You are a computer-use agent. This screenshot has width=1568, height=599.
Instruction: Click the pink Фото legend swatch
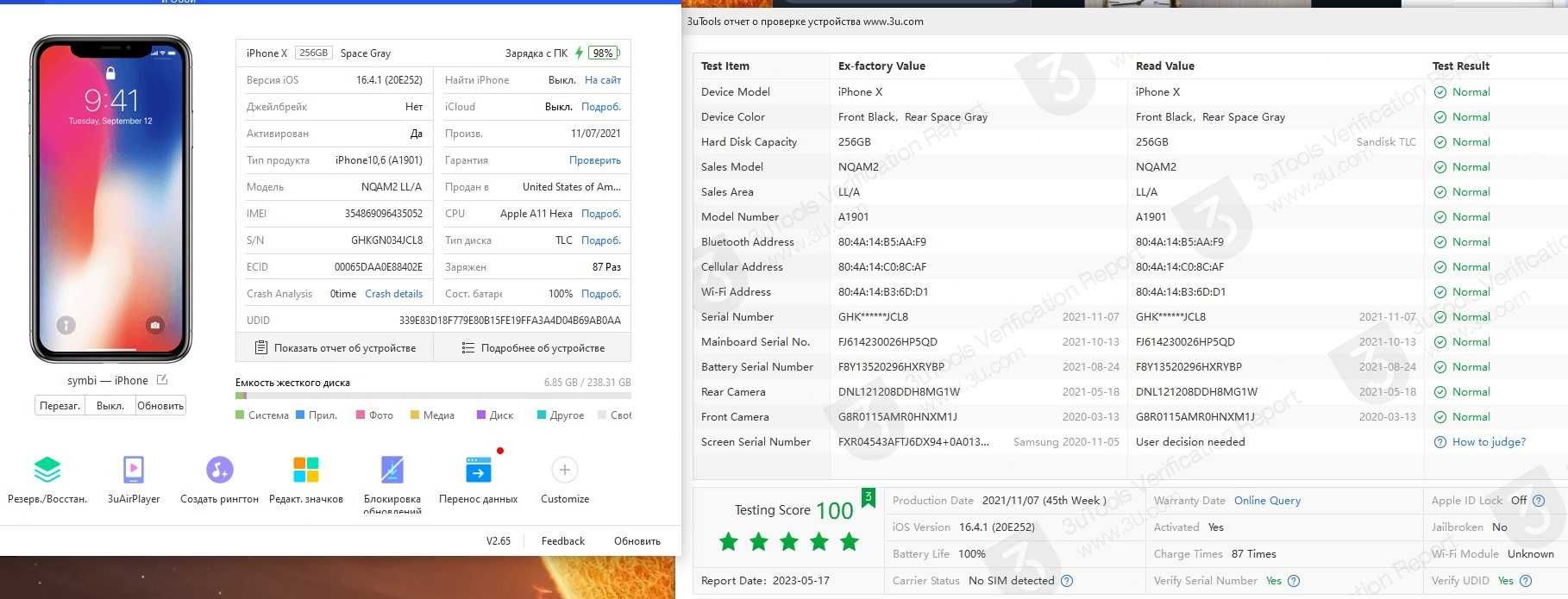[x=361, y=415]
